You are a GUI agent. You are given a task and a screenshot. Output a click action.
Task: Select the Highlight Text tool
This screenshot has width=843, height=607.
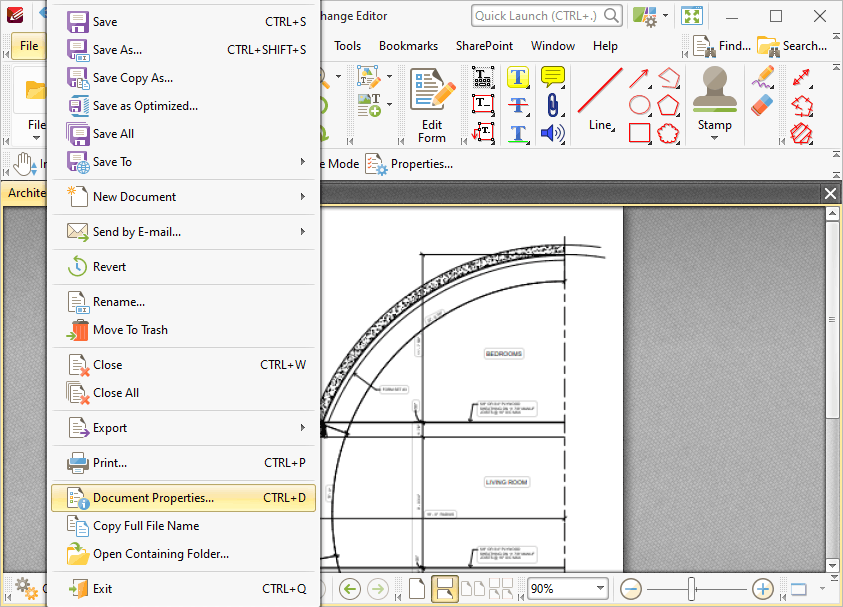[517, 77]
